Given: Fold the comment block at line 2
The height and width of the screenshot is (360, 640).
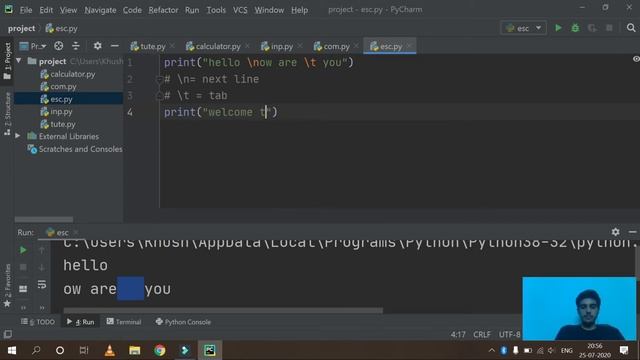Looking at the screenshot, I should point(159,79).
